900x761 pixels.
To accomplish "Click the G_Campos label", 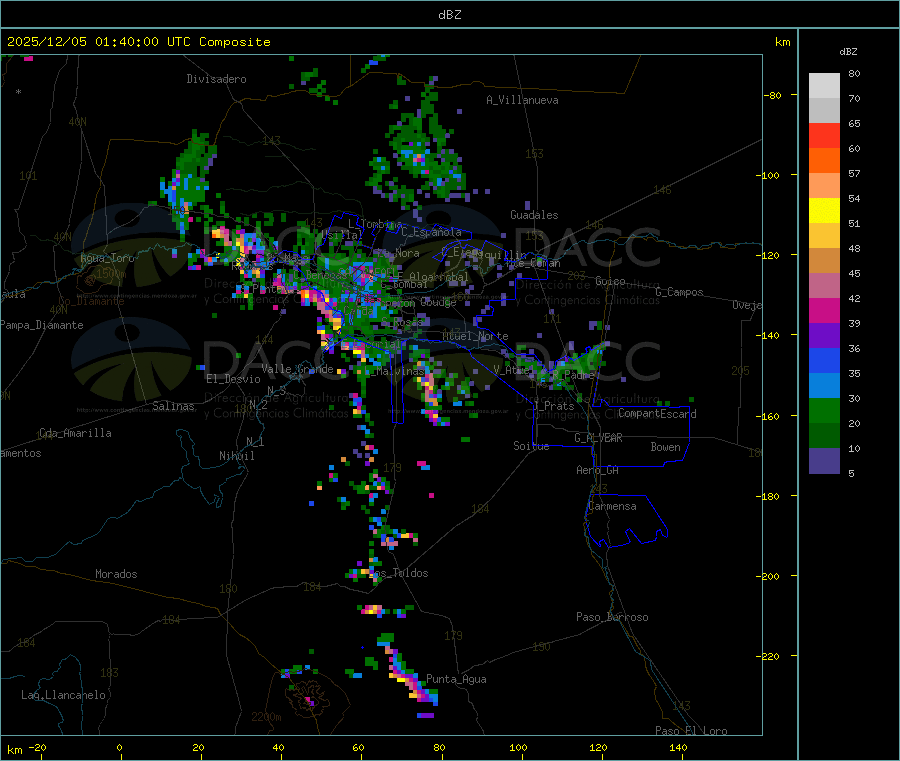I will click(679, 292).
